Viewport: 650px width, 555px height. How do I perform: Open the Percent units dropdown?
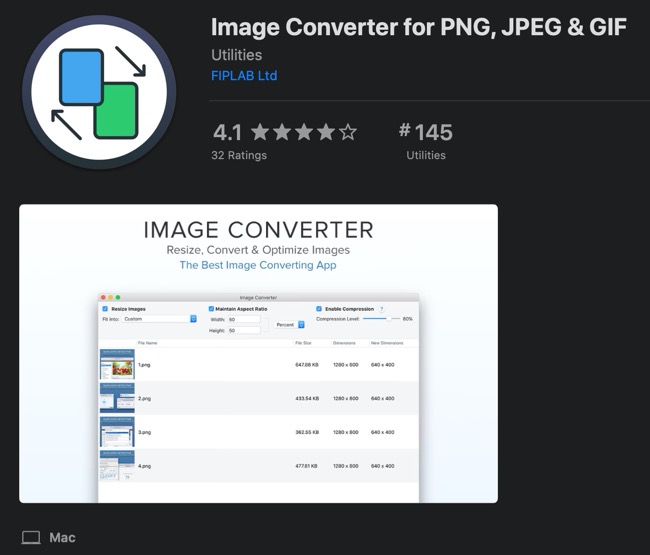pos(289,325)
